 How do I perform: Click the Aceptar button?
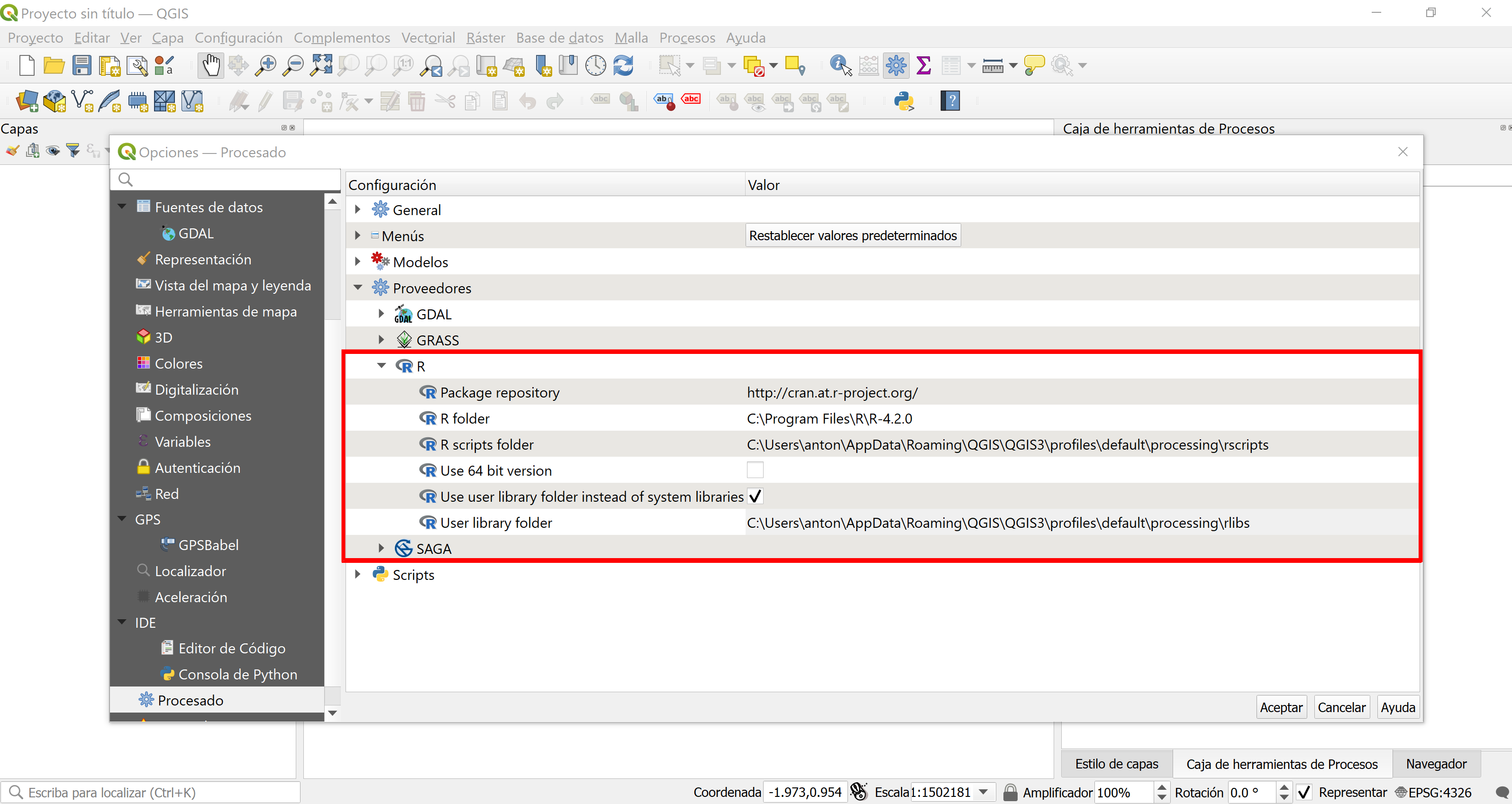pyautogui.click(x=1281, y=707)
